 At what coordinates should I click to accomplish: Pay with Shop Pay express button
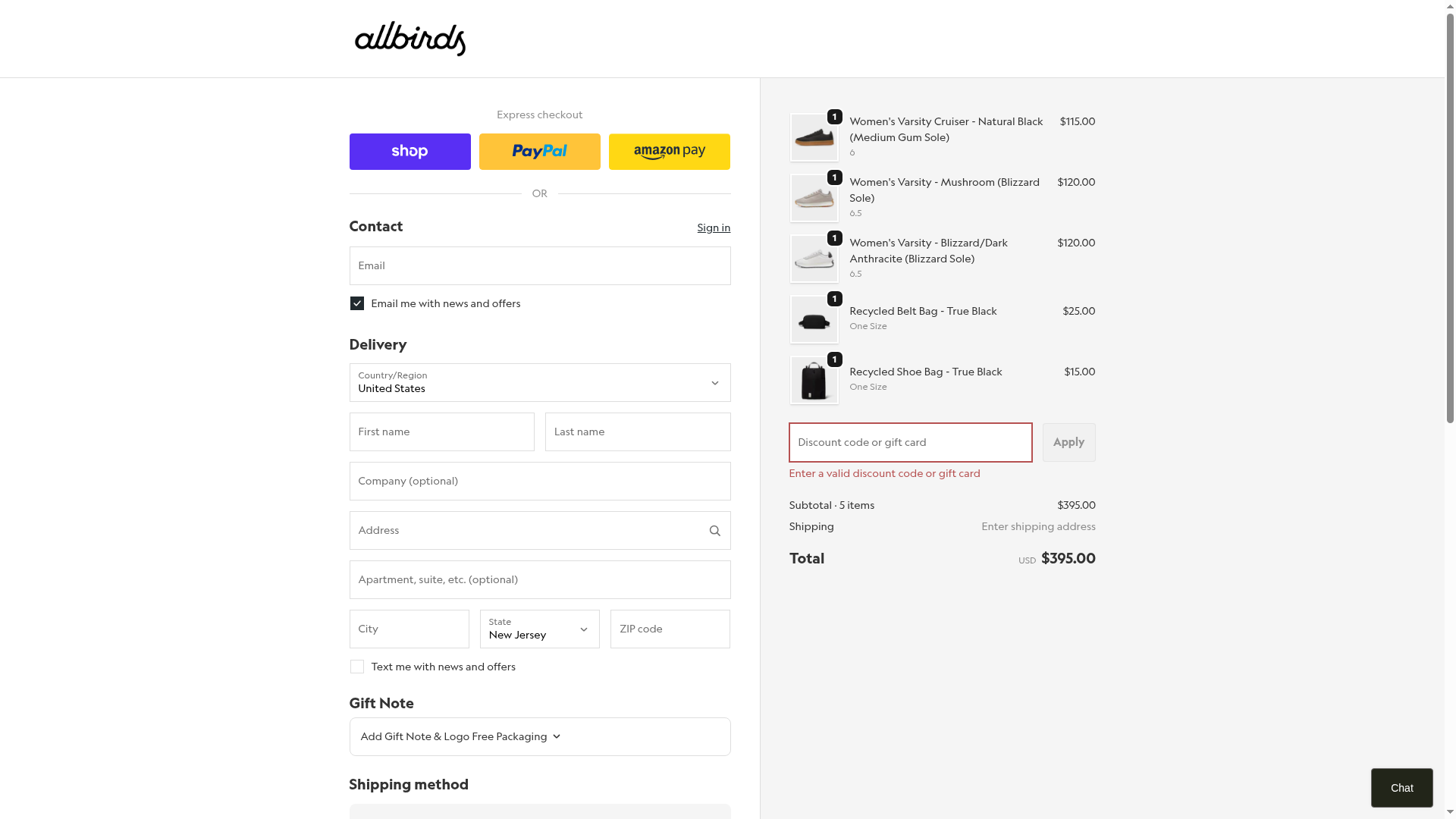pos(409,152)
